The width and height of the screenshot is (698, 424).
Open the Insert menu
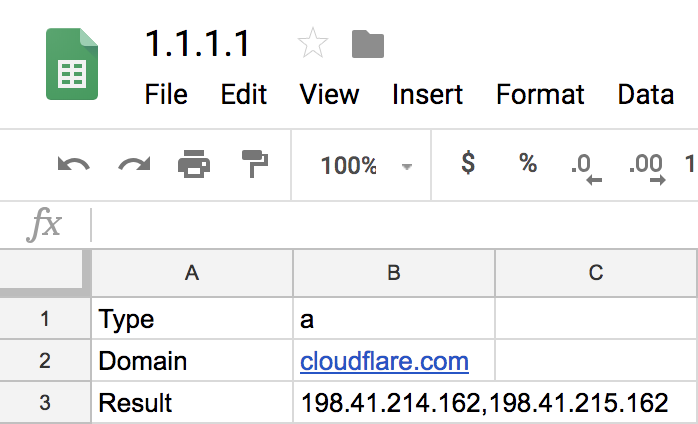pyautogui.click(x=427, y=95)
